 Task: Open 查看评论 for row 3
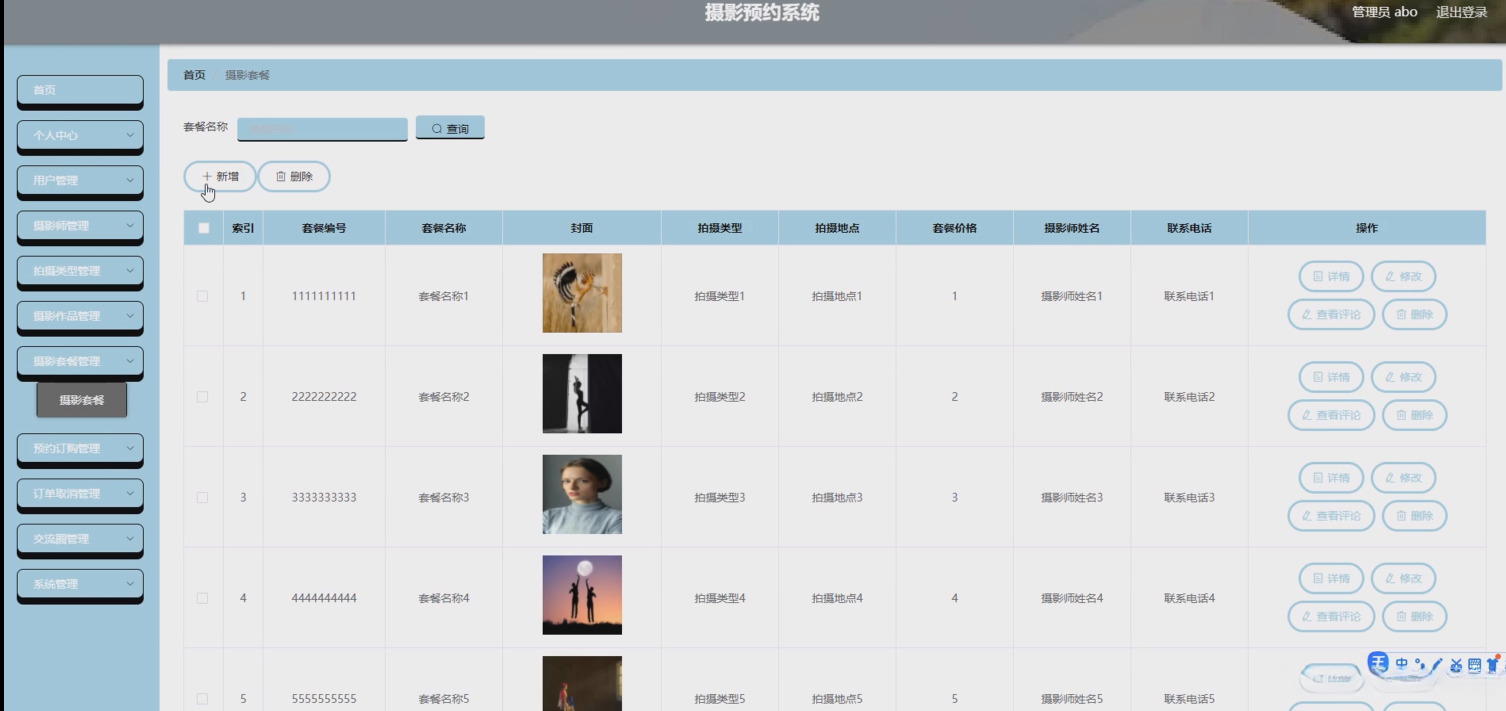1331,516
